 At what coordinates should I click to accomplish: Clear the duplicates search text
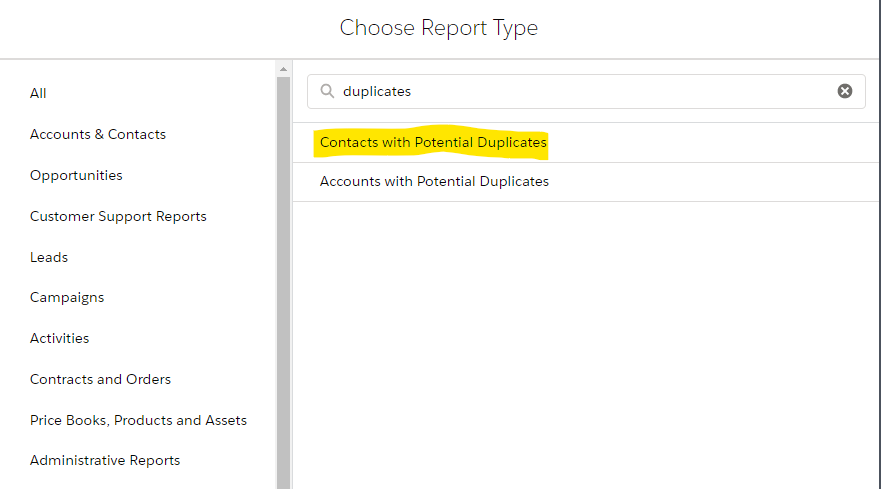845,91
